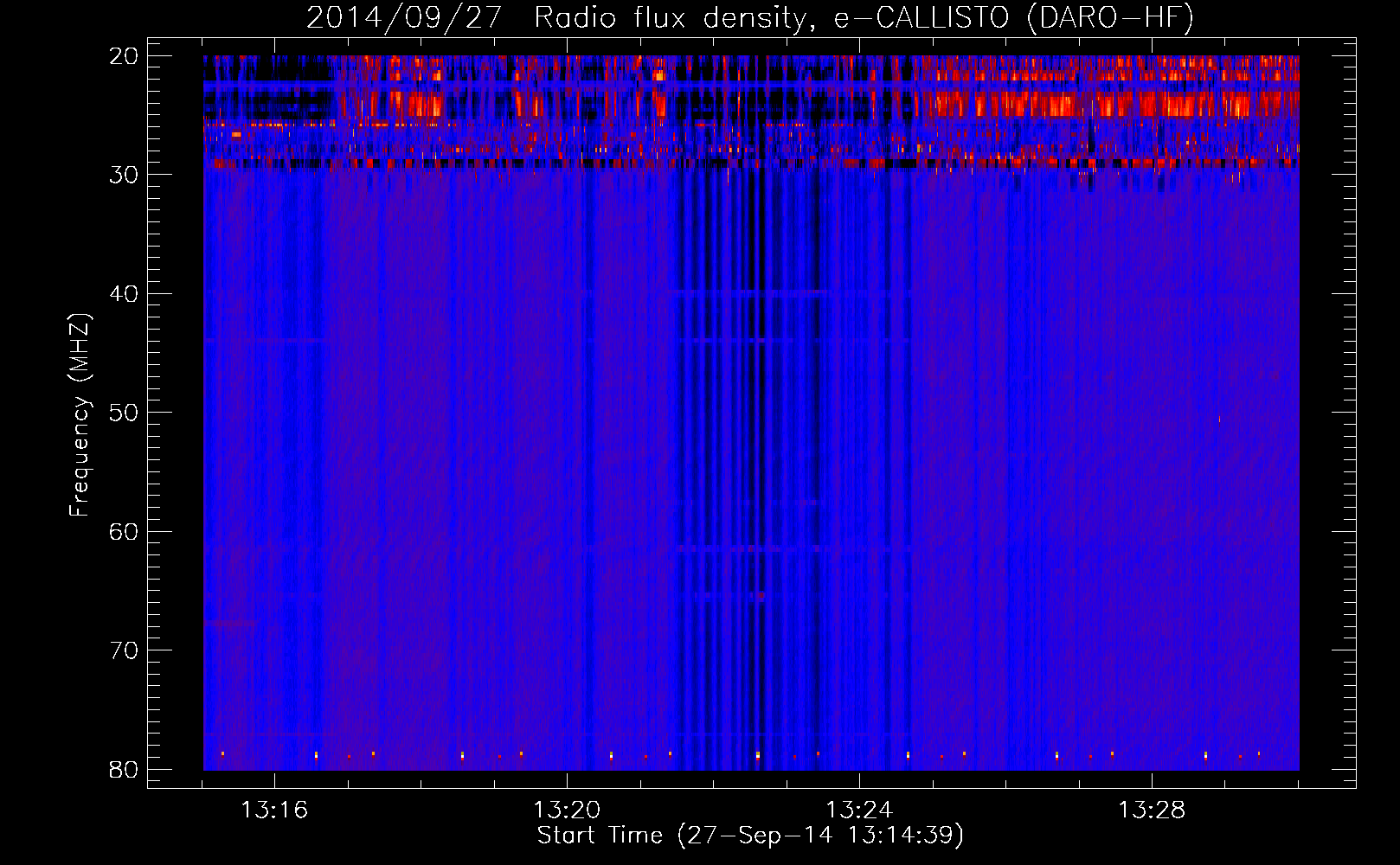Click the 40 frequency tick label

pos(124,293)
